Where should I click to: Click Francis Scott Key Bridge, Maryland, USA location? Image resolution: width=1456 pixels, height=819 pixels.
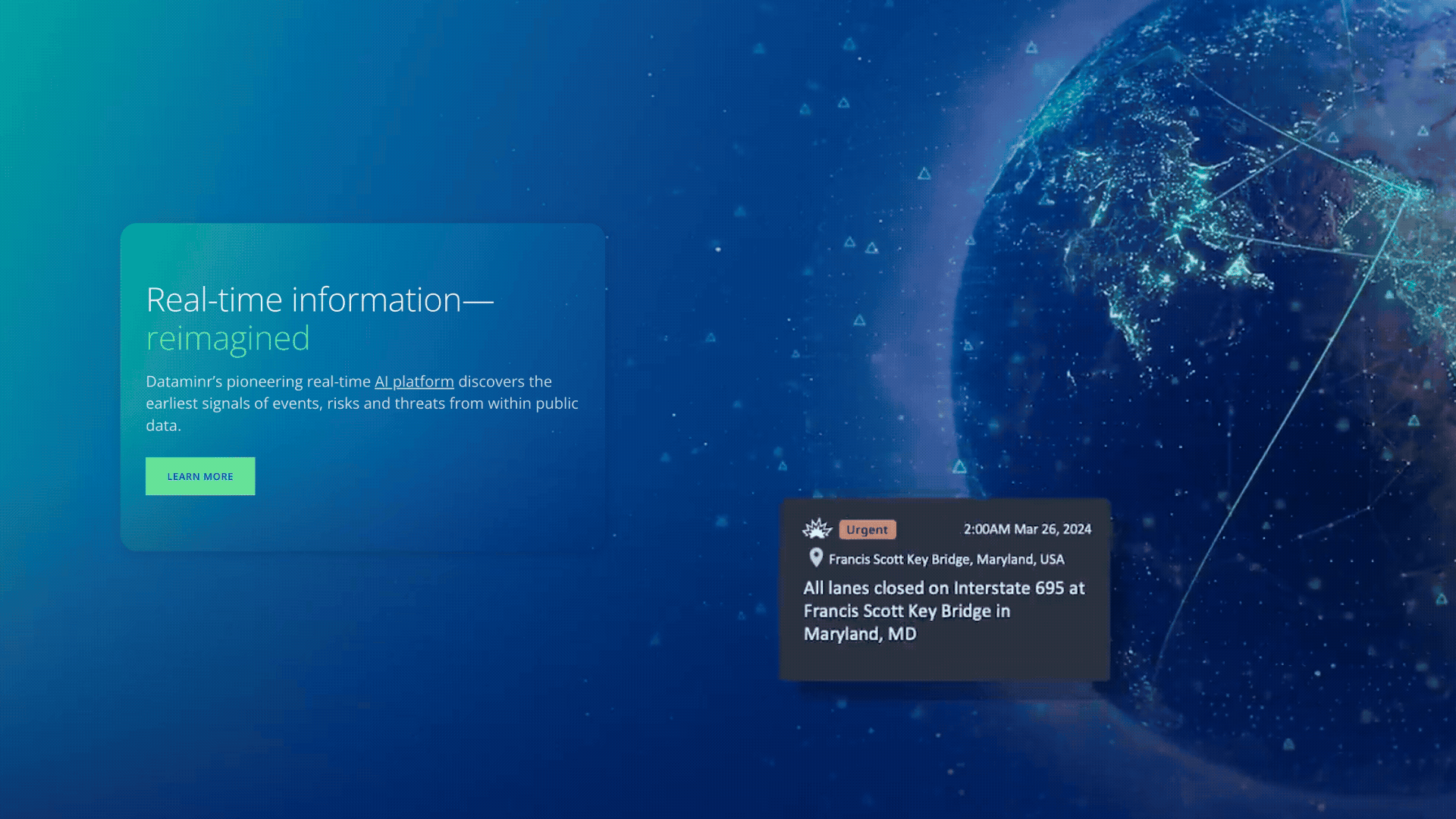click(946, 560)
